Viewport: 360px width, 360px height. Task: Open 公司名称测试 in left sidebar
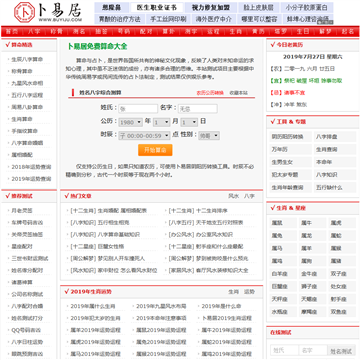tap(27, 294)
